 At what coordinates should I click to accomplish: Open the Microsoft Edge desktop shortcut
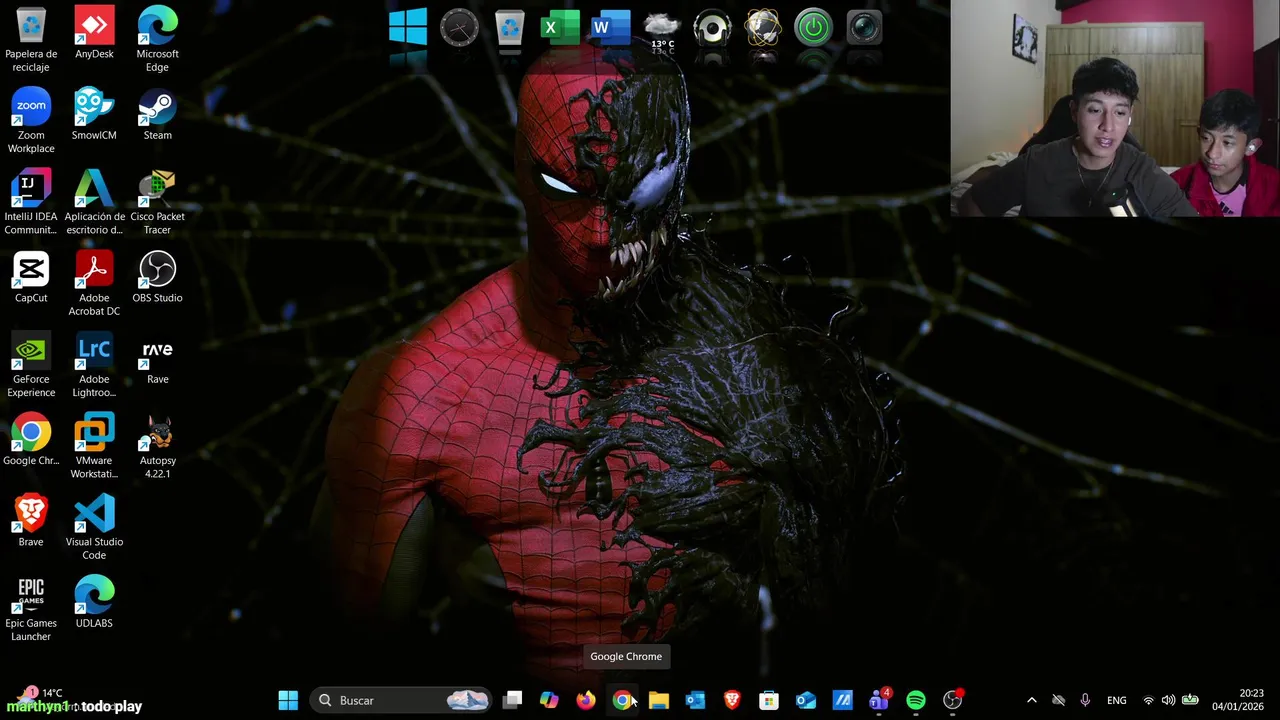(157, 40)
